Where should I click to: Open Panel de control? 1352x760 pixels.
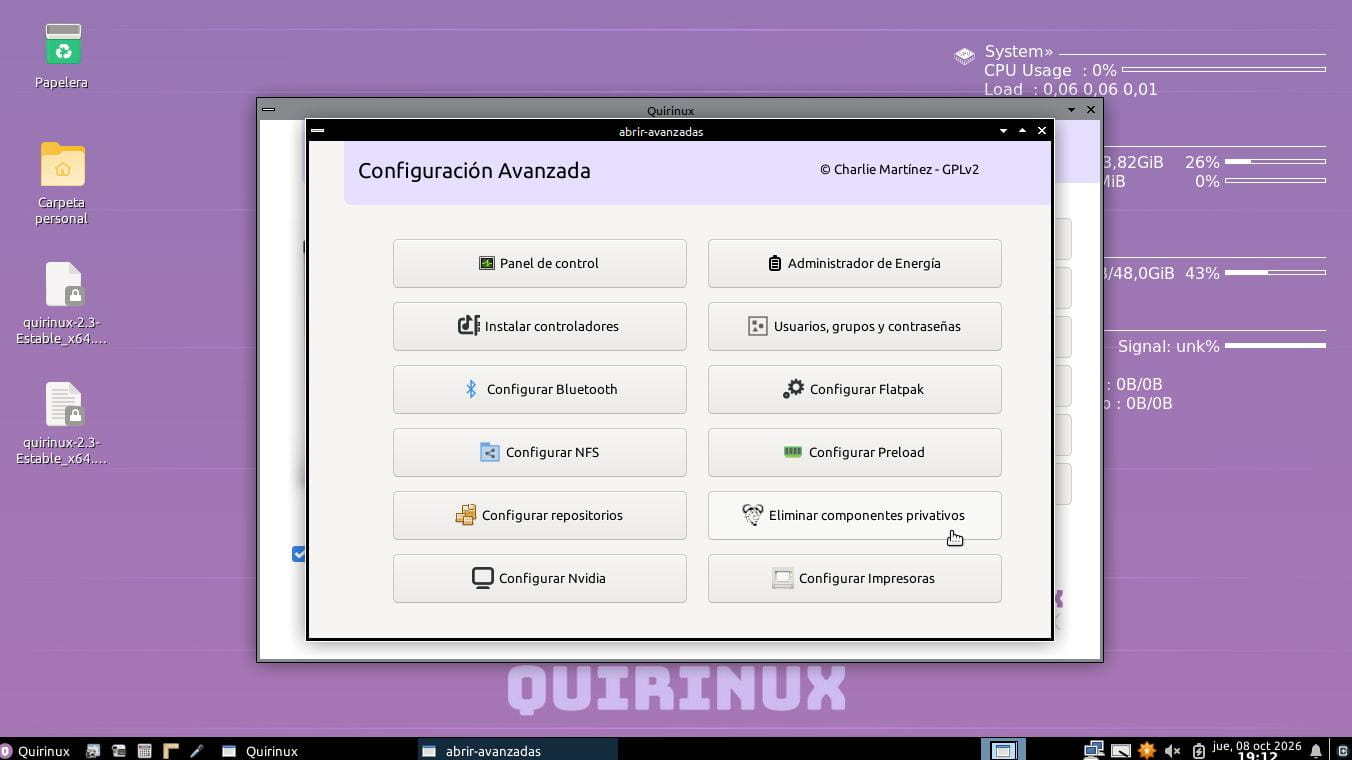click(539, 263)
